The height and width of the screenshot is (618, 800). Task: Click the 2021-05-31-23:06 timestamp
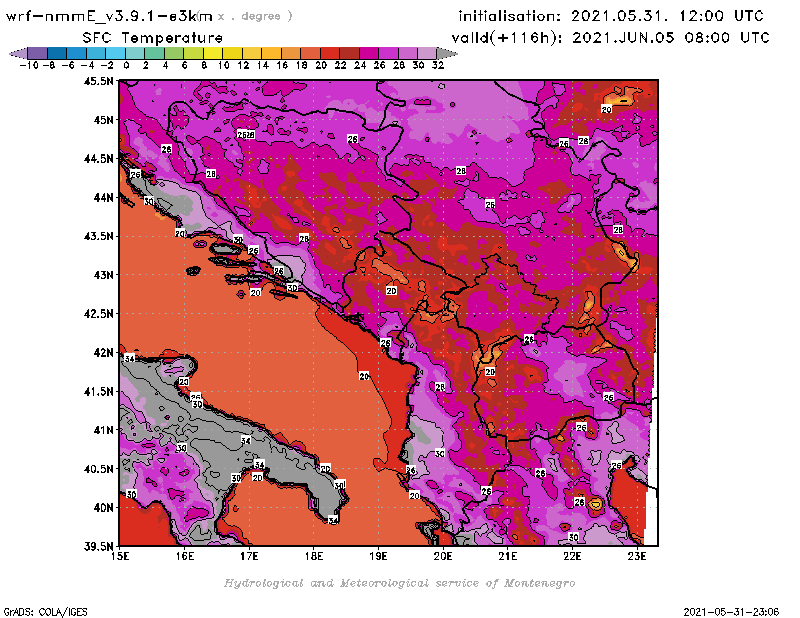pos(732,612)
